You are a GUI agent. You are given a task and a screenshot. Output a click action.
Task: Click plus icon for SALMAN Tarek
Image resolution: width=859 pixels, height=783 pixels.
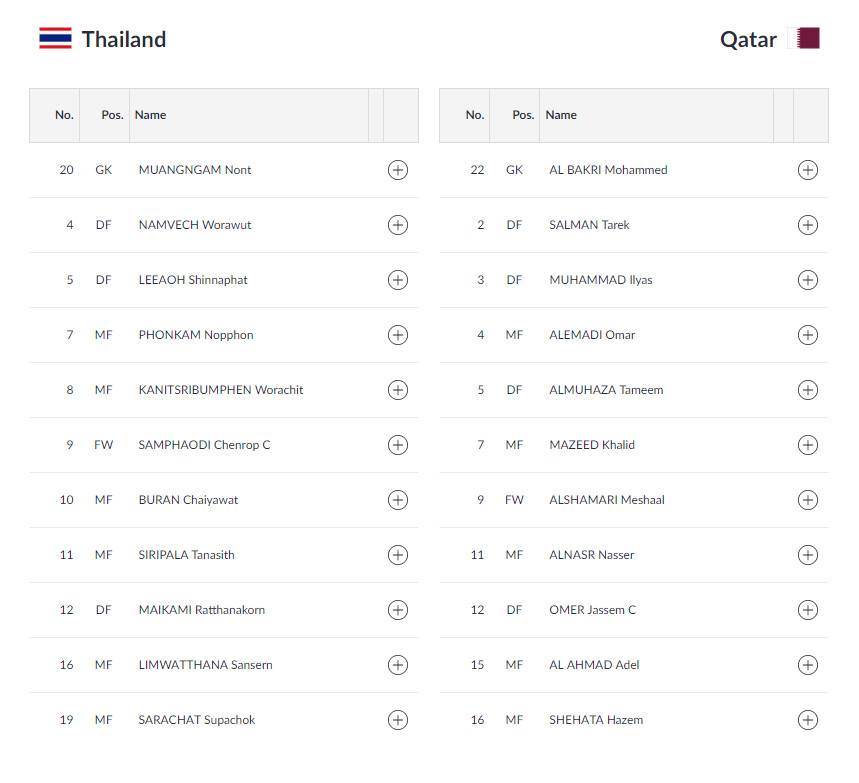point(808,225)
